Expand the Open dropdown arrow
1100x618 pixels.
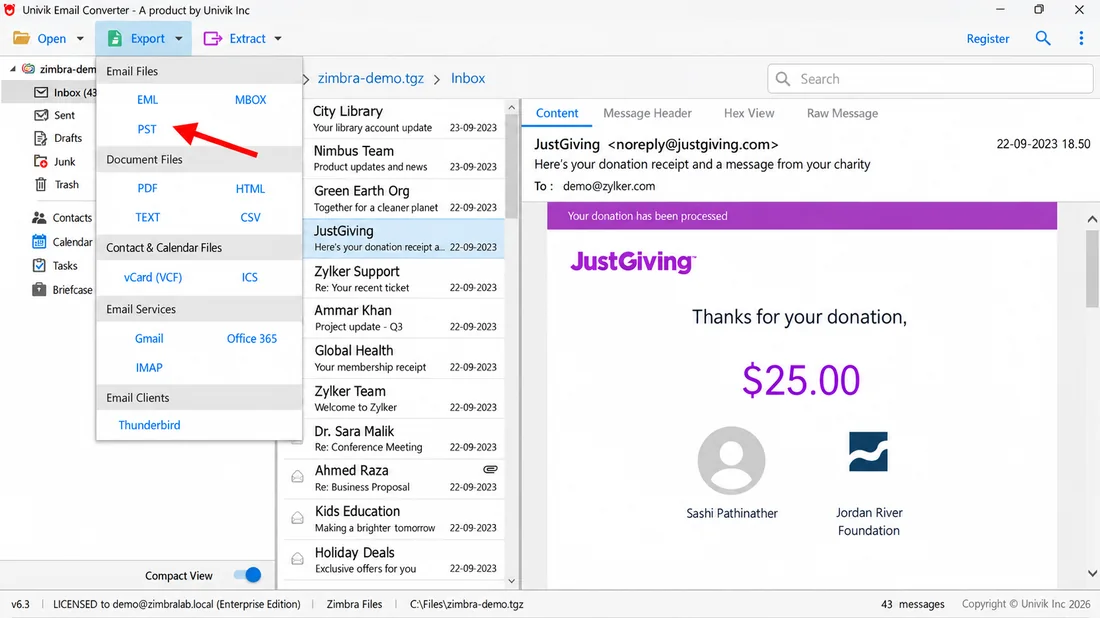(x=80, y=39)
